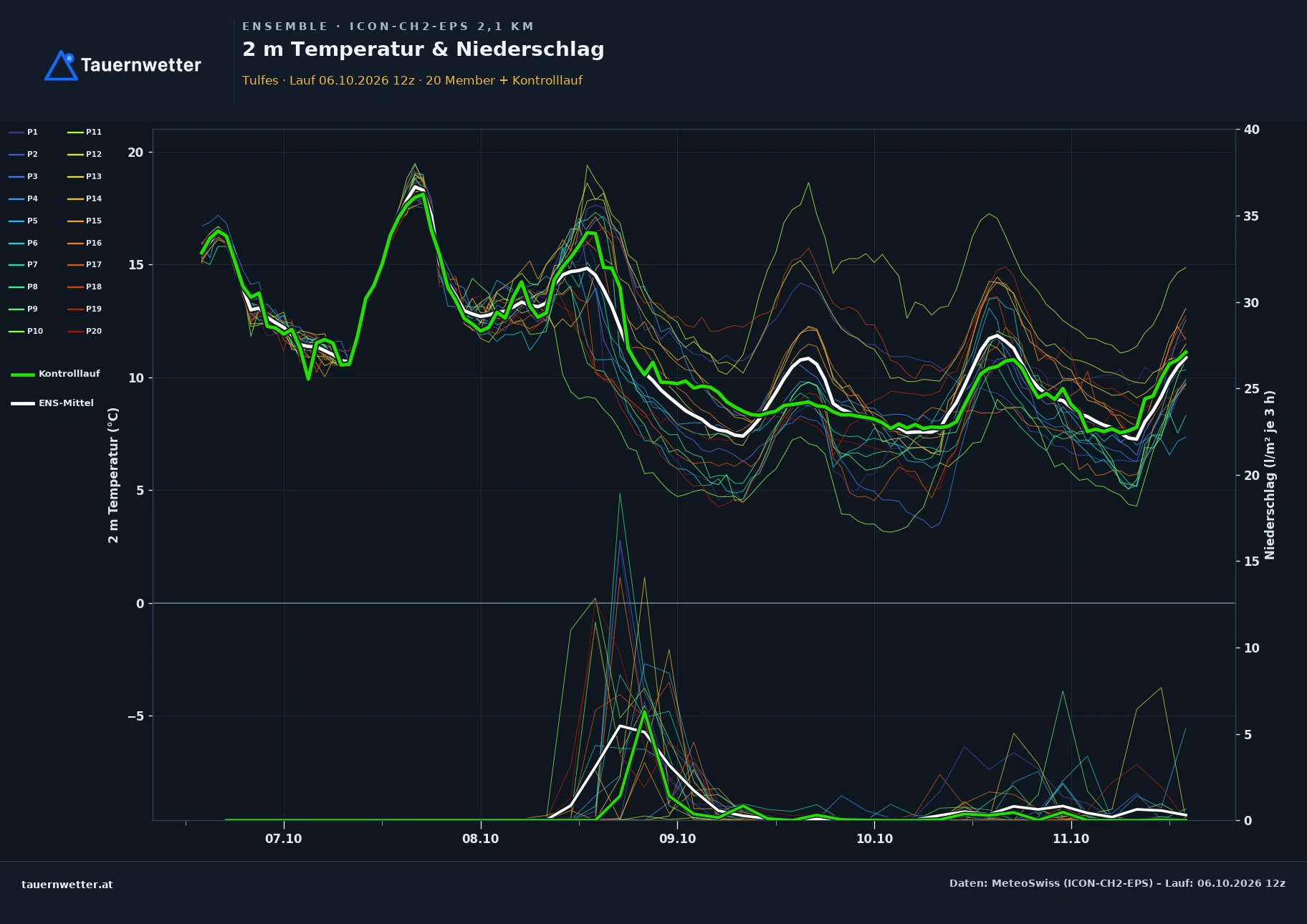The image size is (1307, 924).
Task: Click the P11 legend color line
Action: (75, 132)
